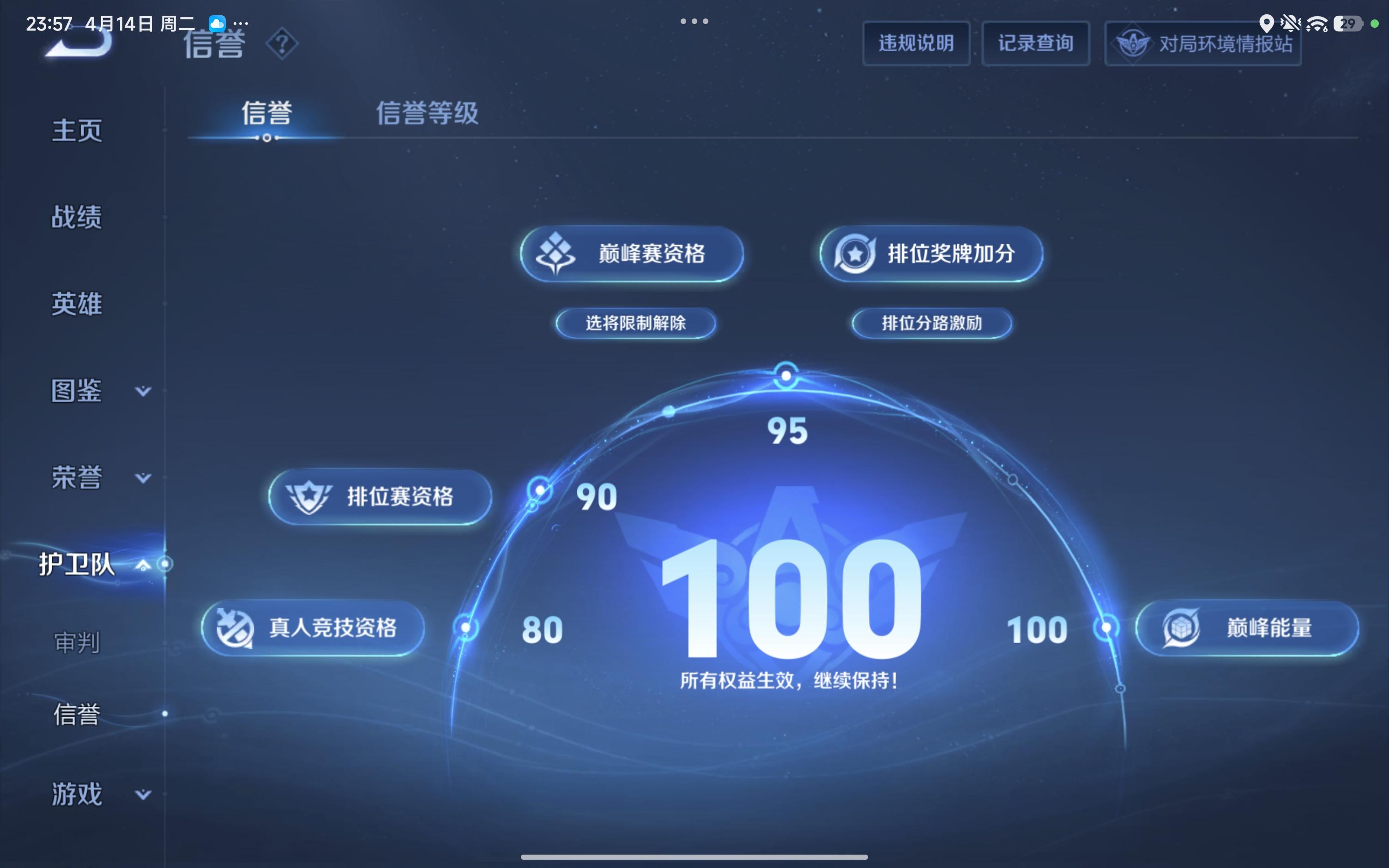Click 选将限制解除 option
The image size is (1389, 868).
click(x=635, y=323)
